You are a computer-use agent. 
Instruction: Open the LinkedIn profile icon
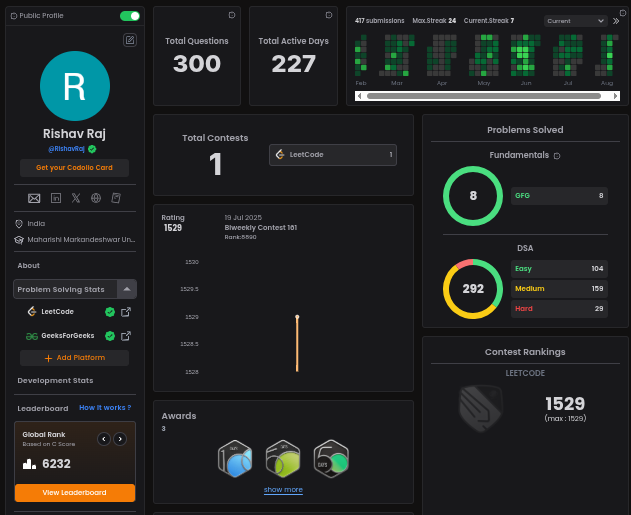click(56, 198)
